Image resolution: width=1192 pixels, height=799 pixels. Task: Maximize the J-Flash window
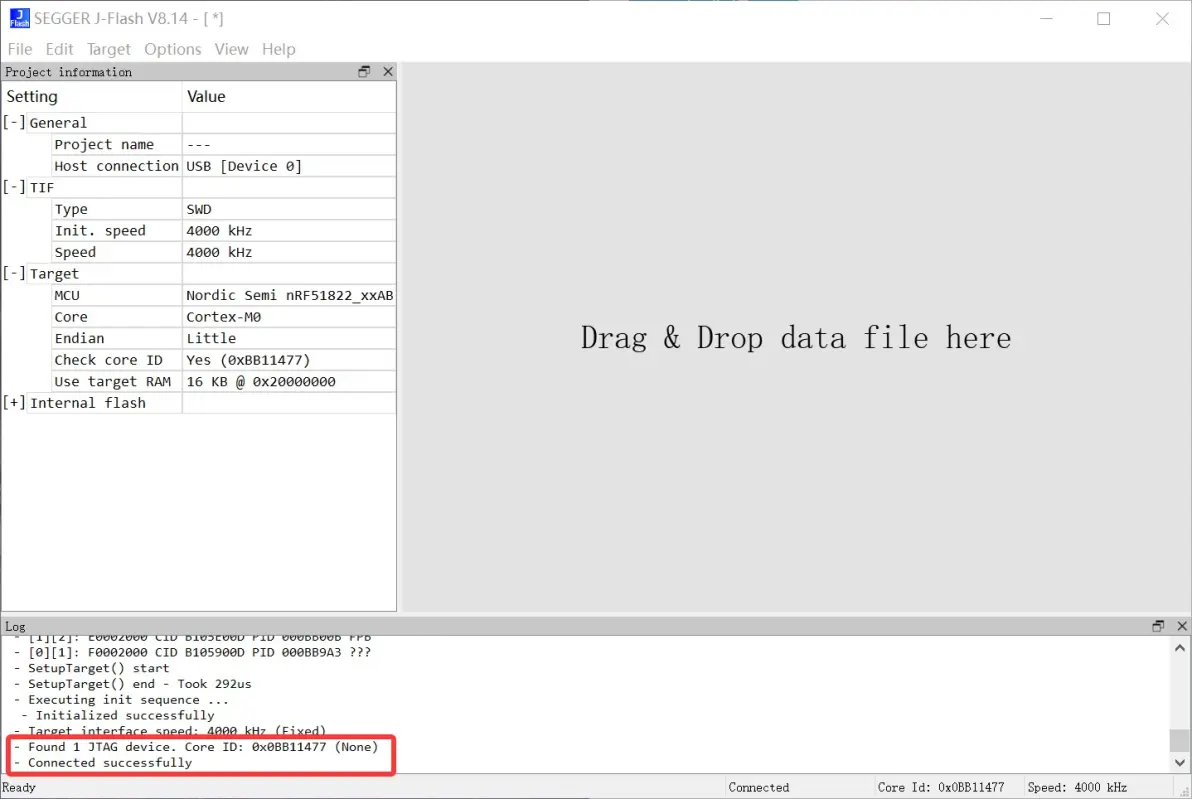point(1104,18)
